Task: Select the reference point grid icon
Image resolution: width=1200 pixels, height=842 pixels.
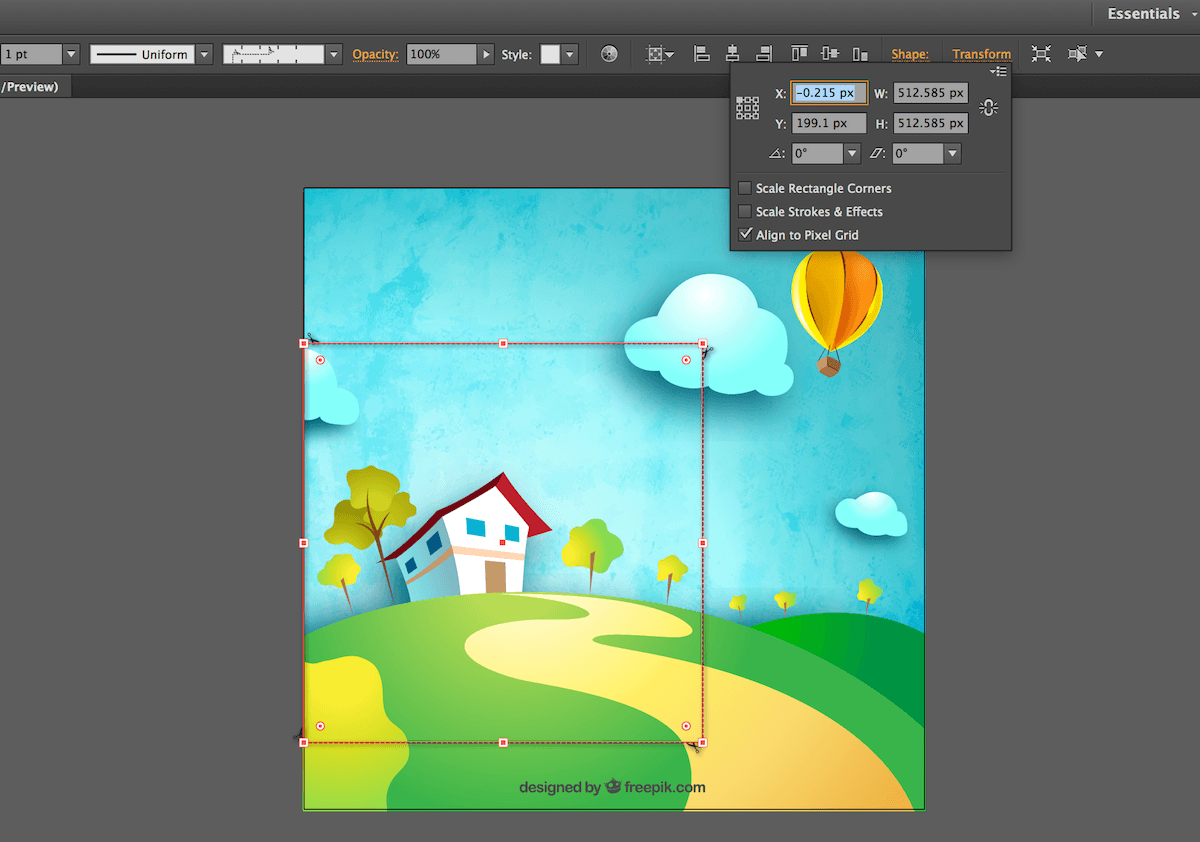Action: [748, 108]
